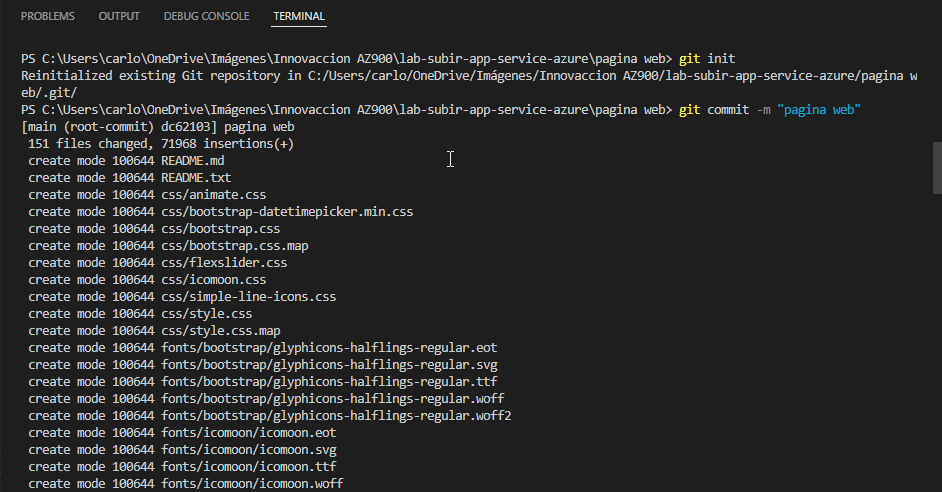Click the 'create mode 100644 README.md' line
942x492 pixels.
pos(126,160)
